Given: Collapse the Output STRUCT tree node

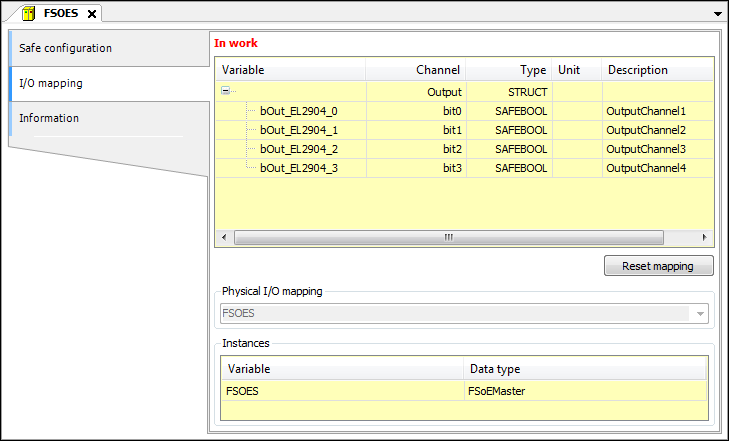Looking at the screenshot, I should [x=226, y=91].
